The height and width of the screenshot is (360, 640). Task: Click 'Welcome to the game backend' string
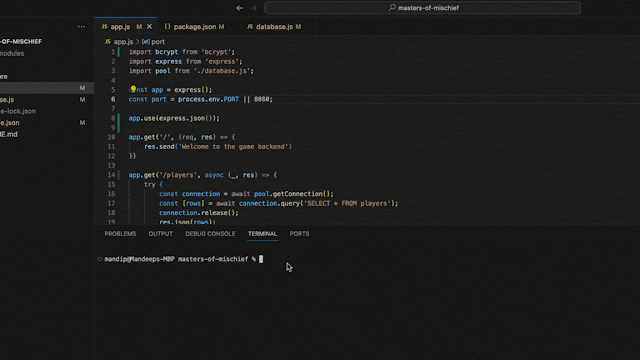(234, 147)
